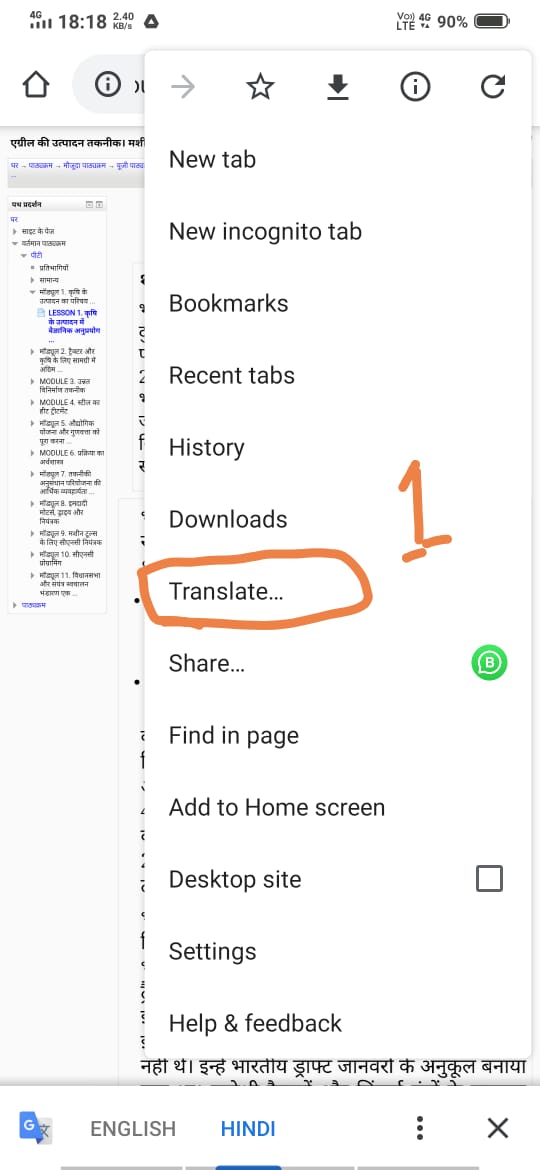540x1170 pixels.
Task: Click घर link atop the navigation tree
Action: [14, 219]
